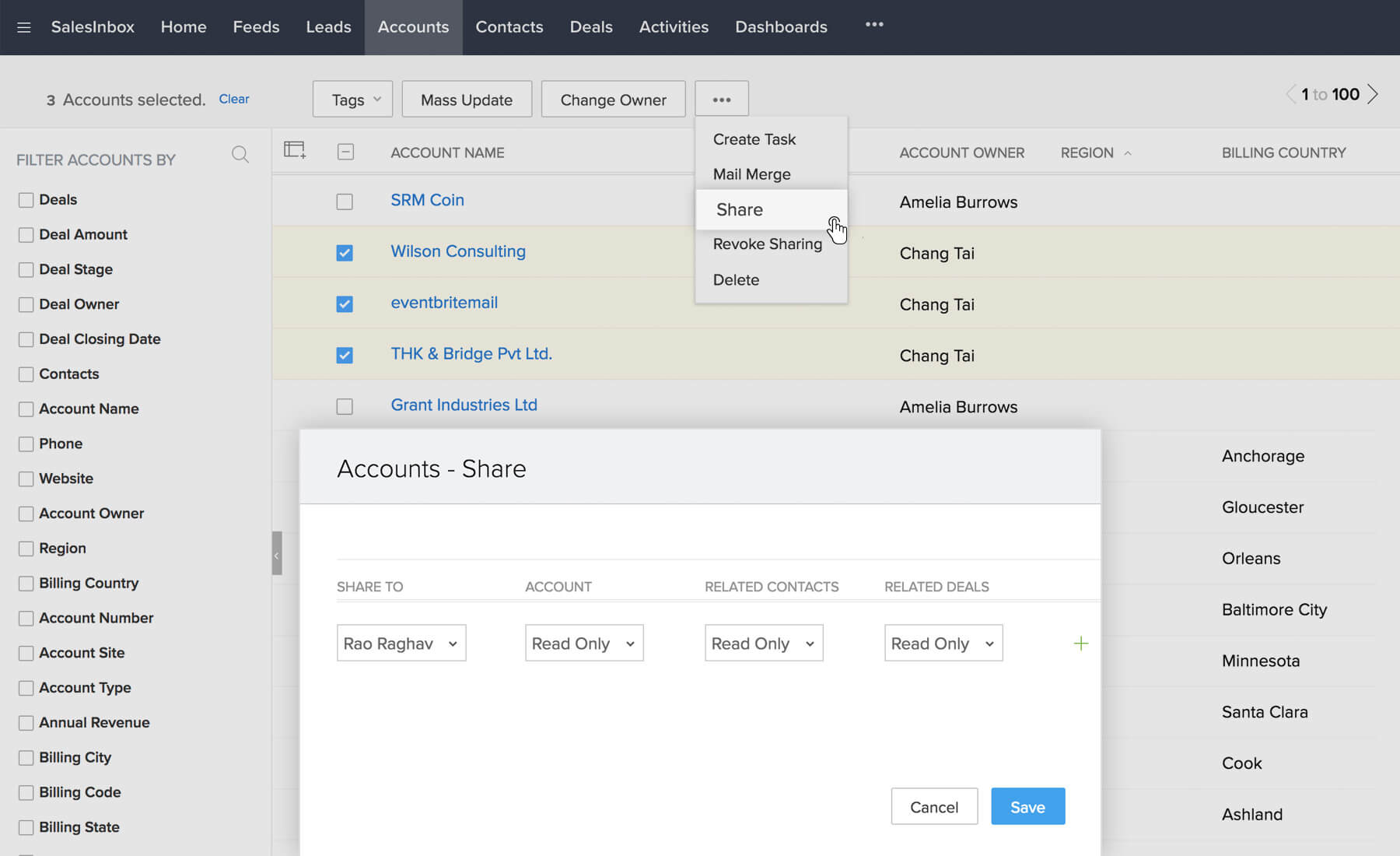
Task: Go to previous page arrow
Action: point(1290,94)
